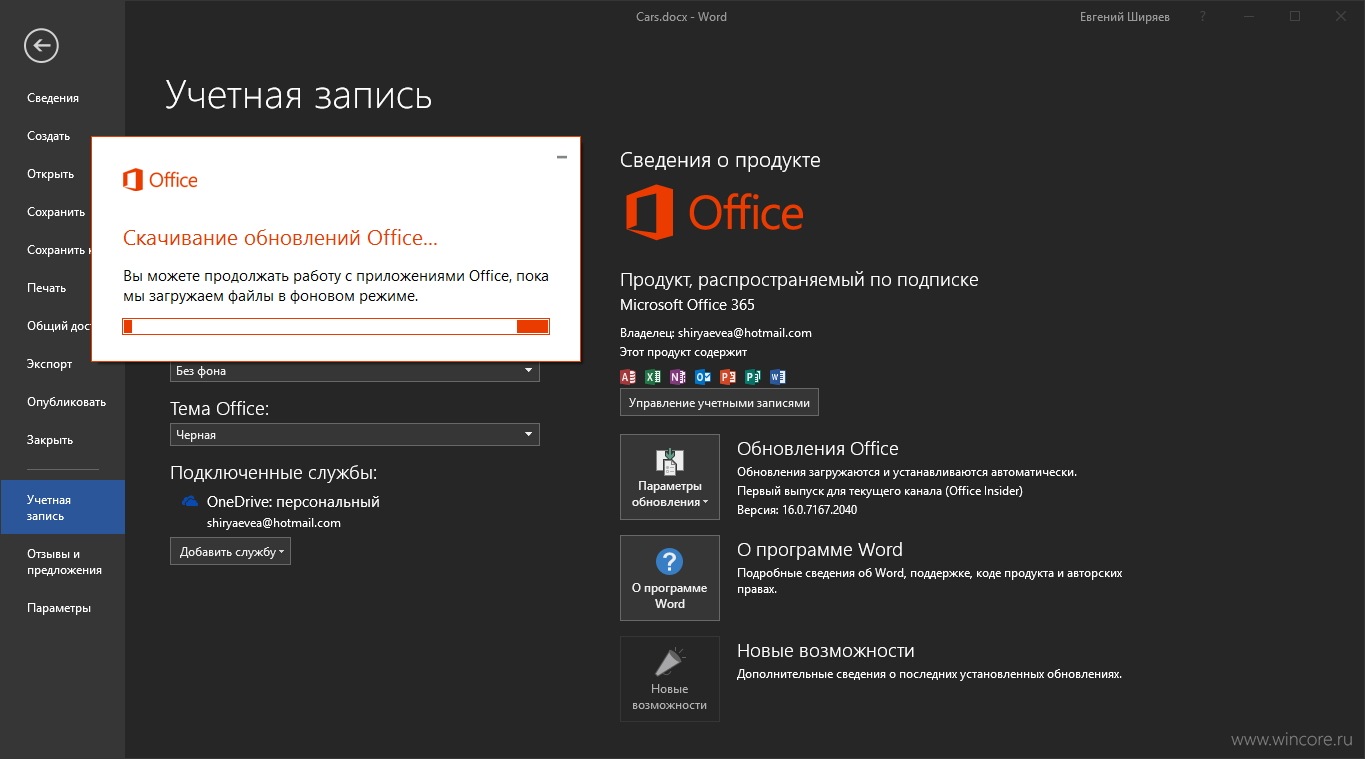Click the OneDrive cloud icon
Viewport: 1365px width, 759px height.
(190, 502)
